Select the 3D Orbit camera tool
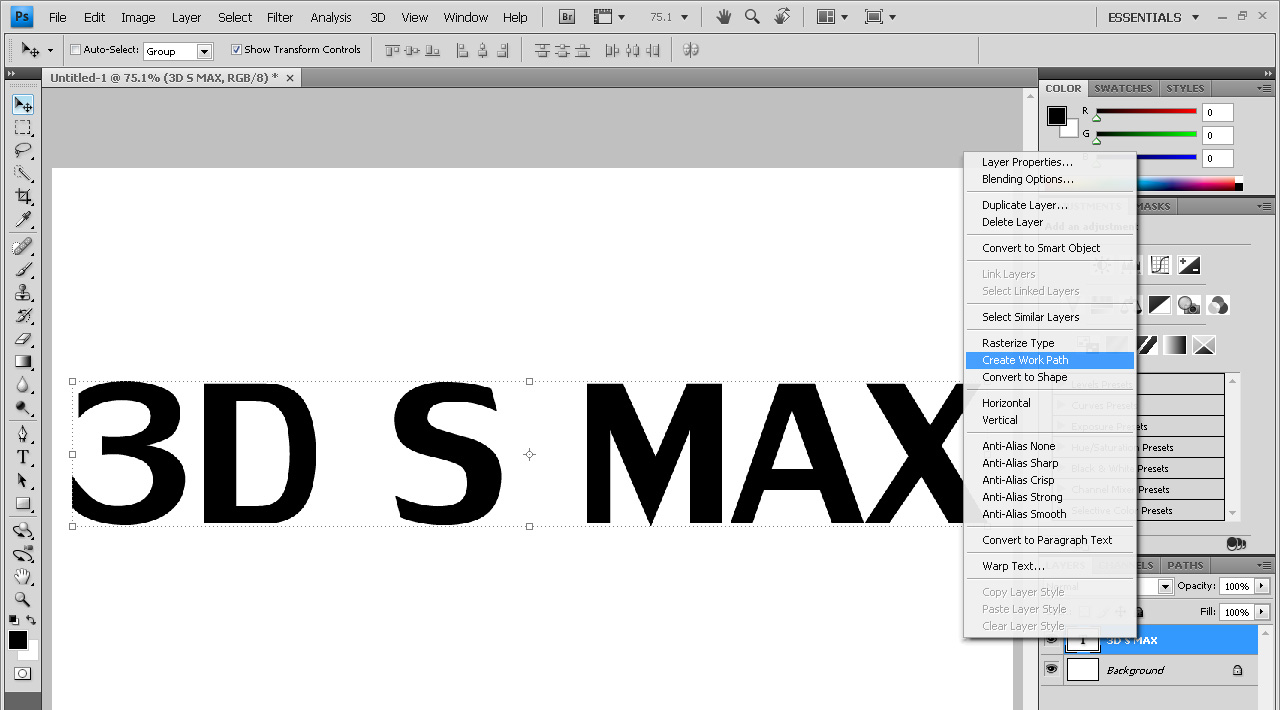 point(23,553)
